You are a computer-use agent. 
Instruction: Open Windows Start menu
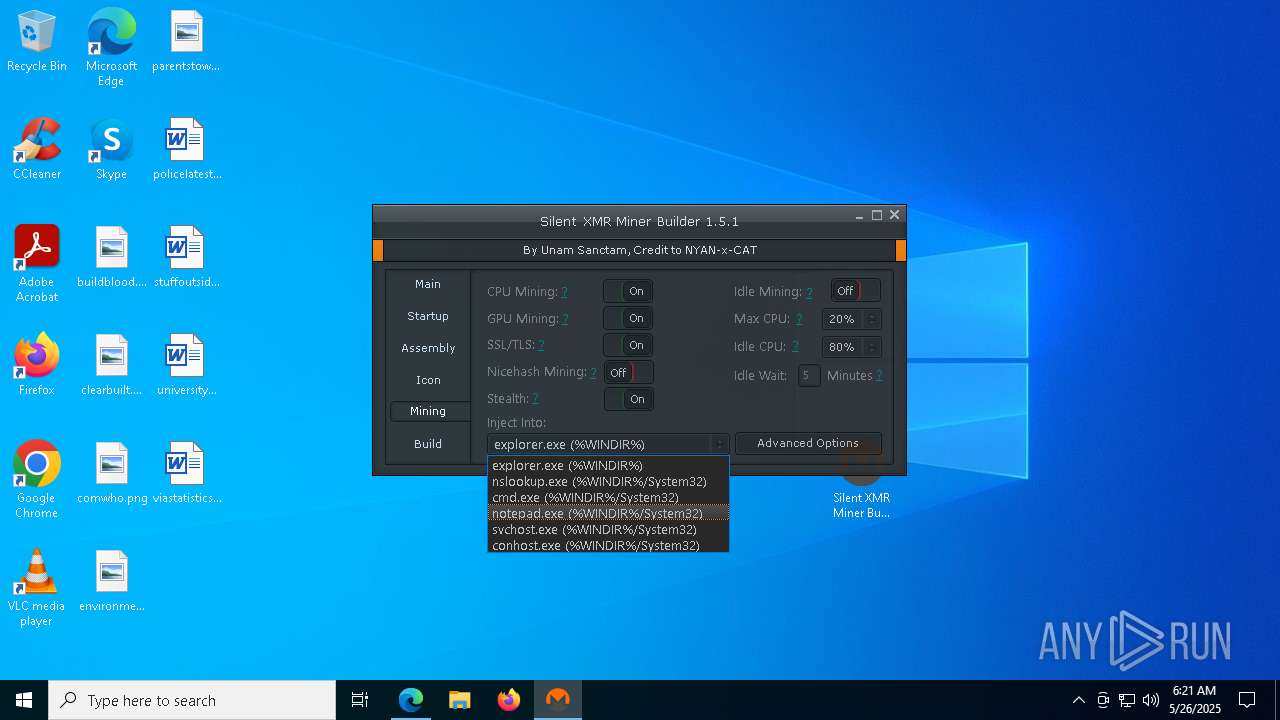(24, 700)
